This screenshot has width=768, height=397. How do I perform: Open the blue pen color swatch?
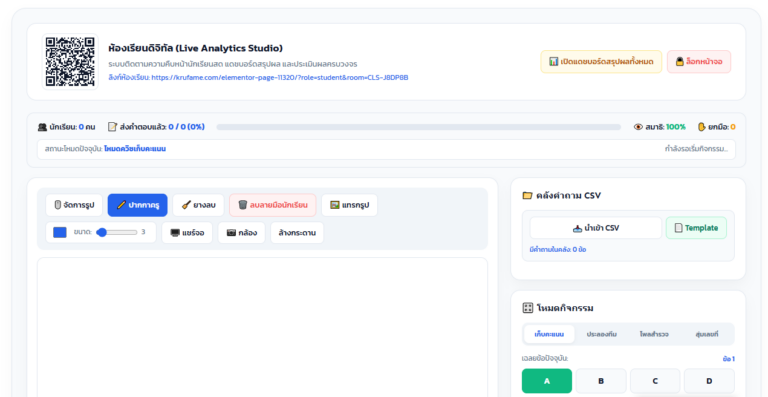click(60, 233)
